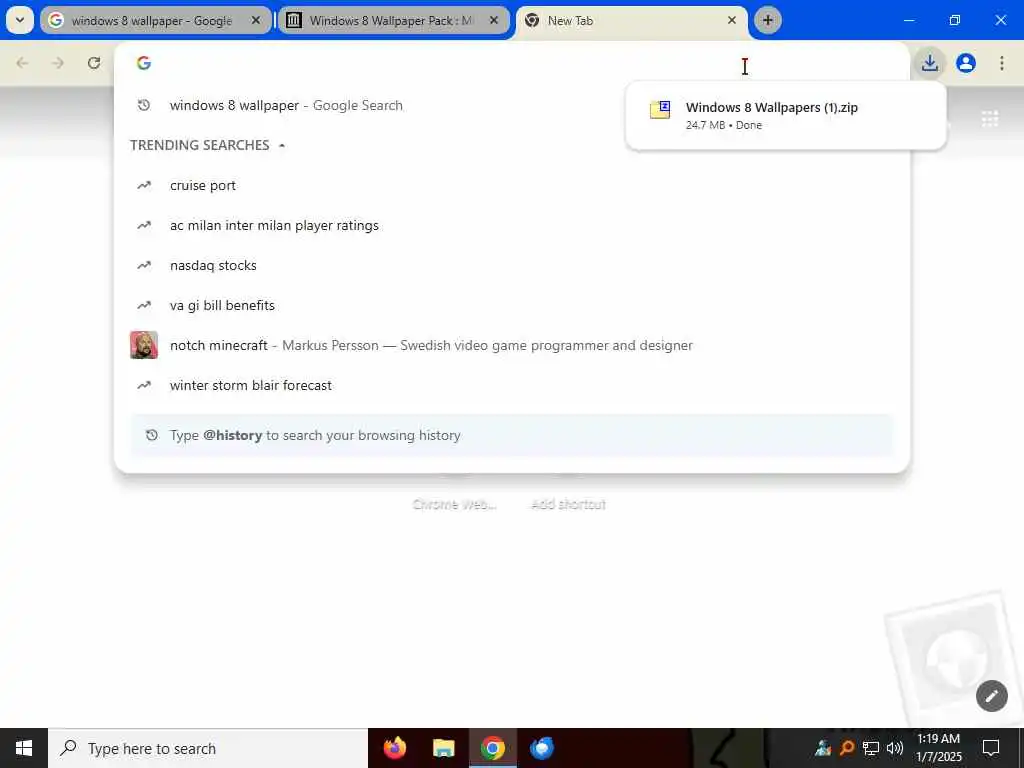
Task: Click the Google logo in the address bar
Action: pyautogui.click(x=144, y=63)
